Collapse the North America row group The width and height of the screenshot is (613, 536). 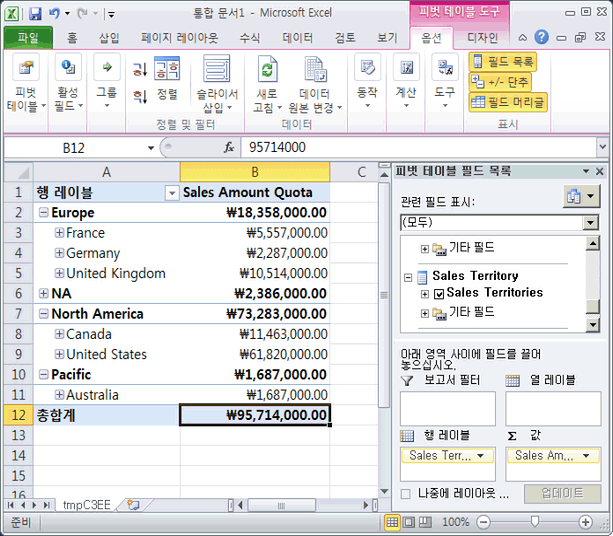44,314
